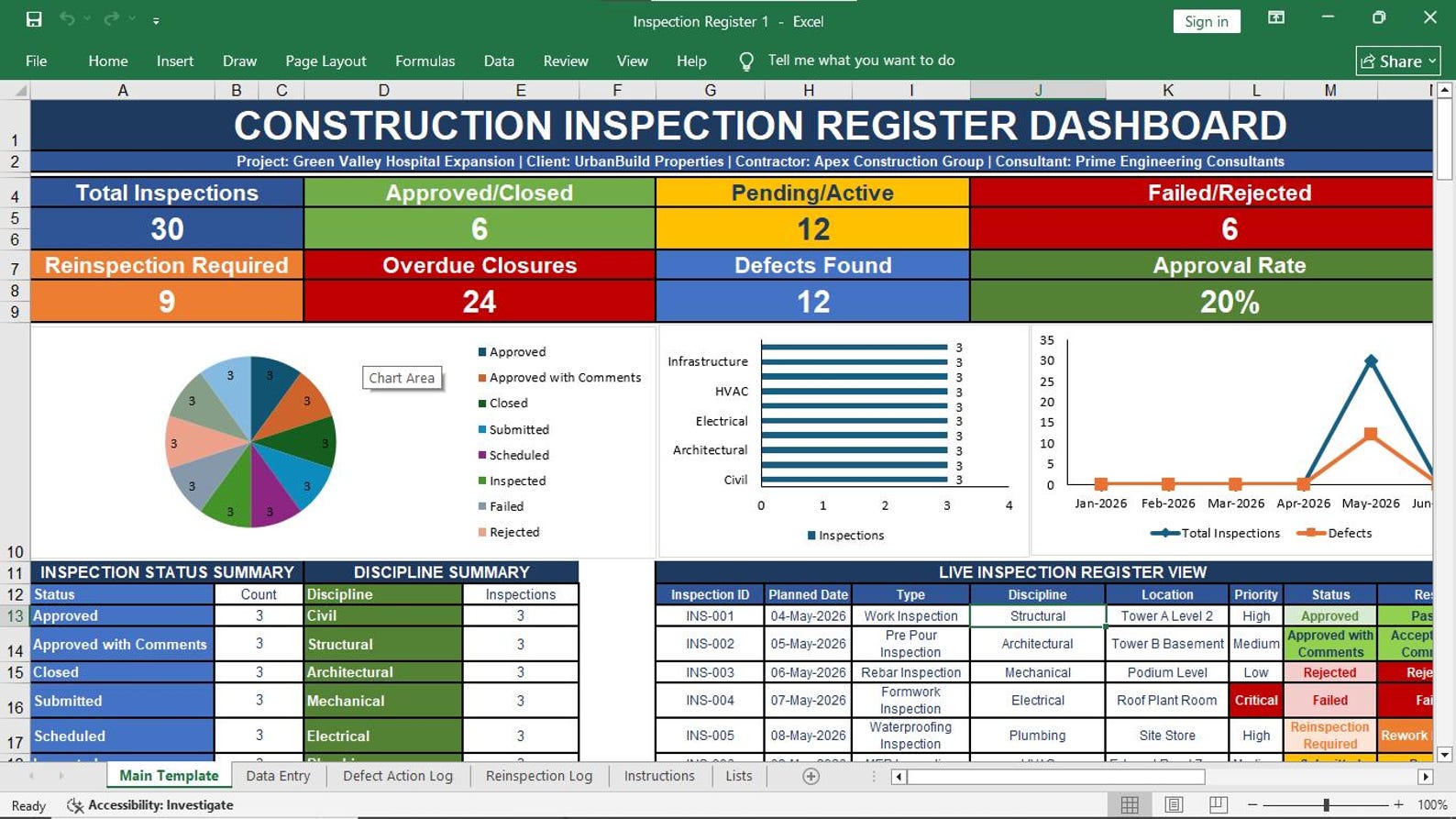The image size is (1456, 819).
Task: Select row 13 header
Action: 15,616
